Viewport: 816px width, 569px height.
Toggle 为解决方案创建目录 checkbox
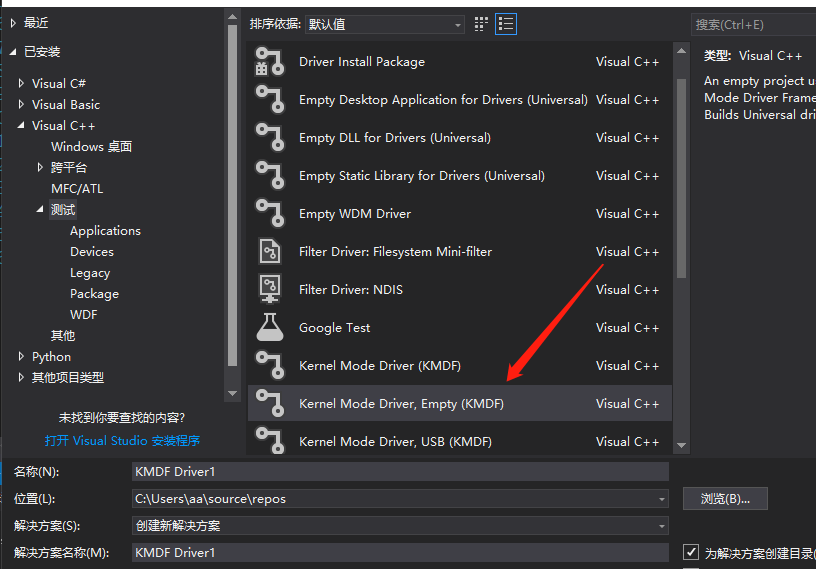click(x=691, y=552)
